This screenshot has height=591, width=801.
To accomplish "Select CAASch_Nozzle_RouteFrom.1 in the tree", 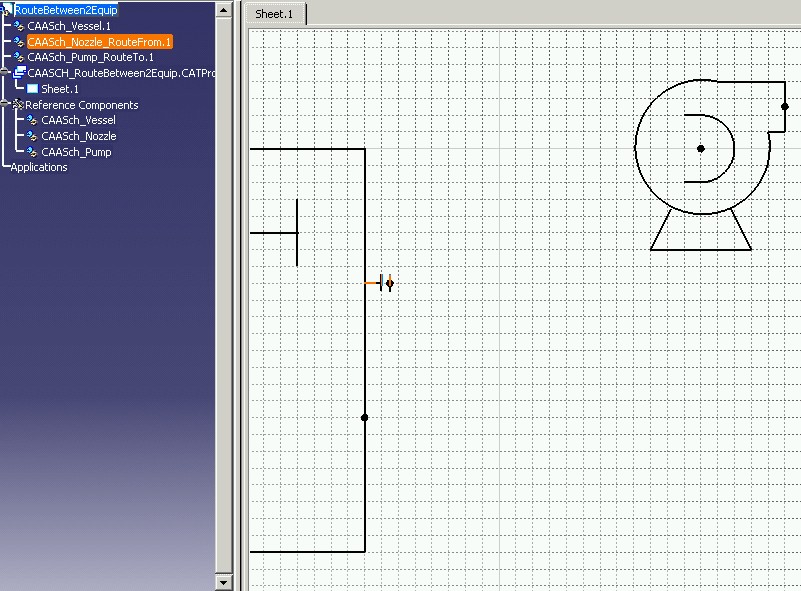I will 99,42.
